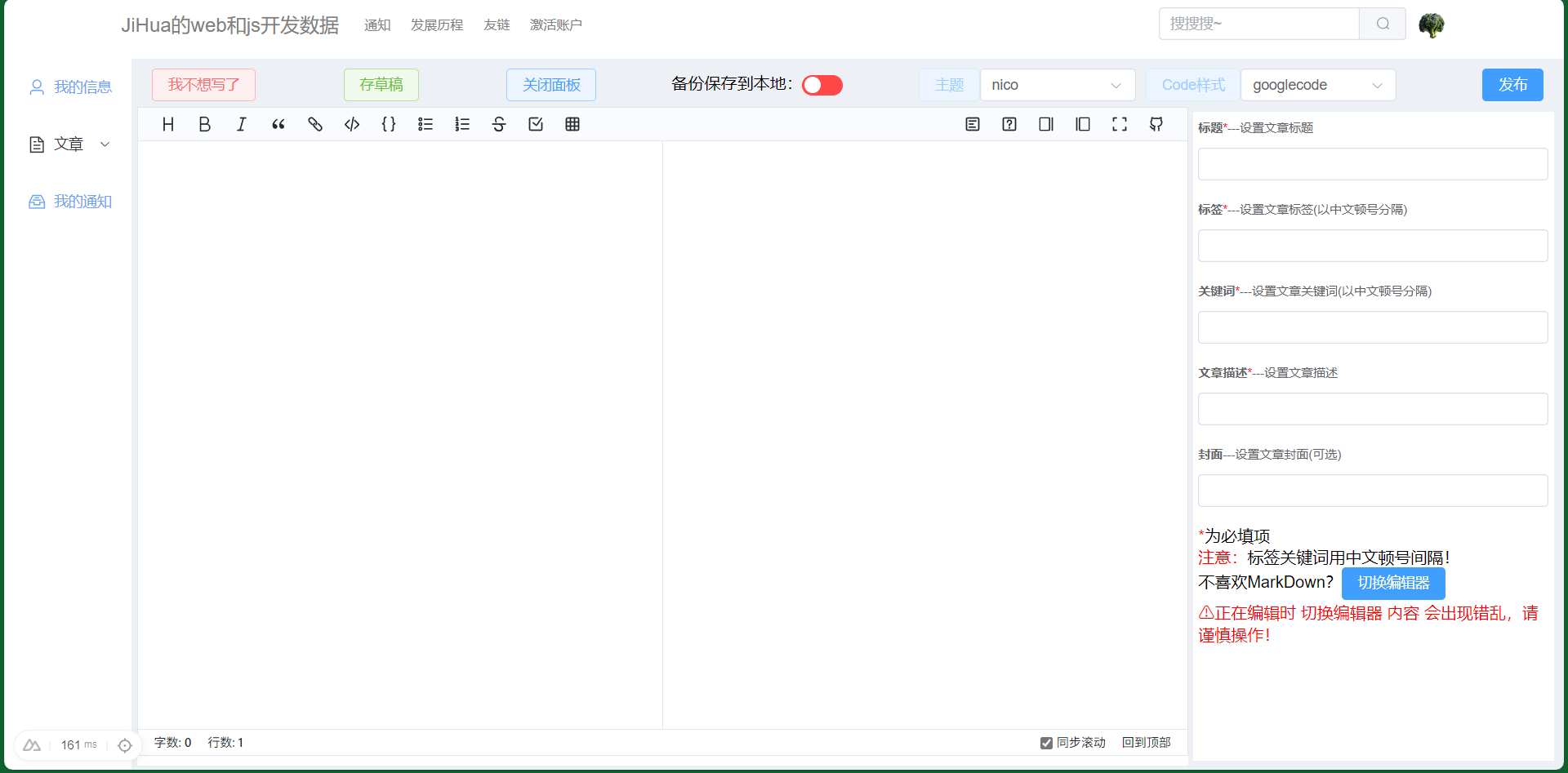This screenshot has width=1568, height=773.
Task: Open the nico theme dropdown
Action: [x=1057, y=85]
